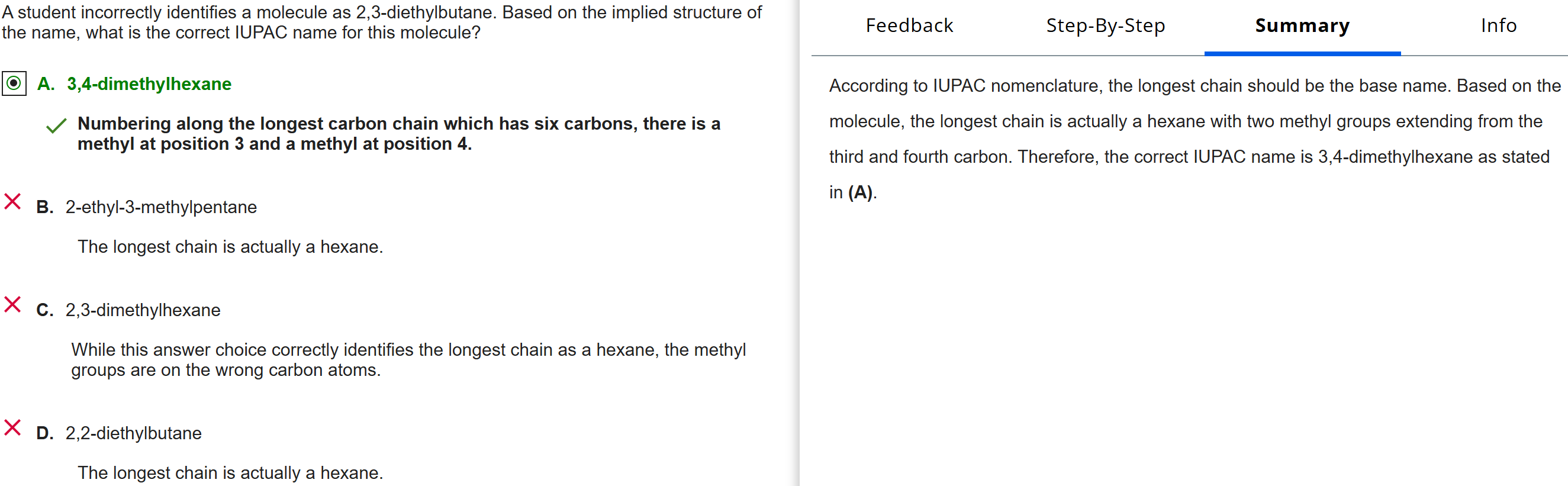Click the bold explanation under answer A
1568x486 pixels.
coord(399,133)
